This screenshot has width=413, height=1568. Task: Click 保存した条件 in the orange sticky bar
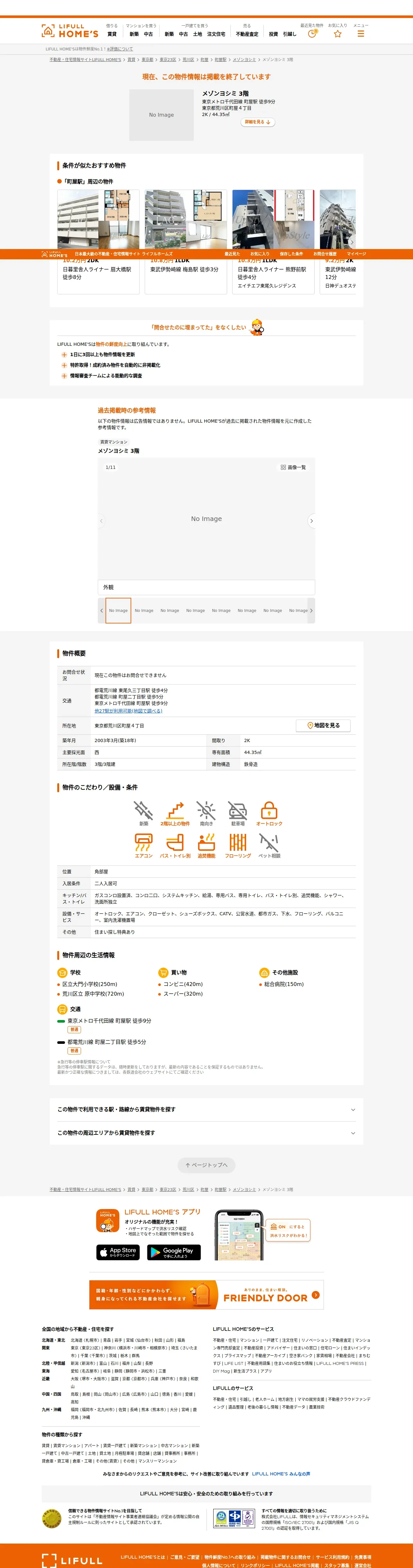click(x=291, y=254)
